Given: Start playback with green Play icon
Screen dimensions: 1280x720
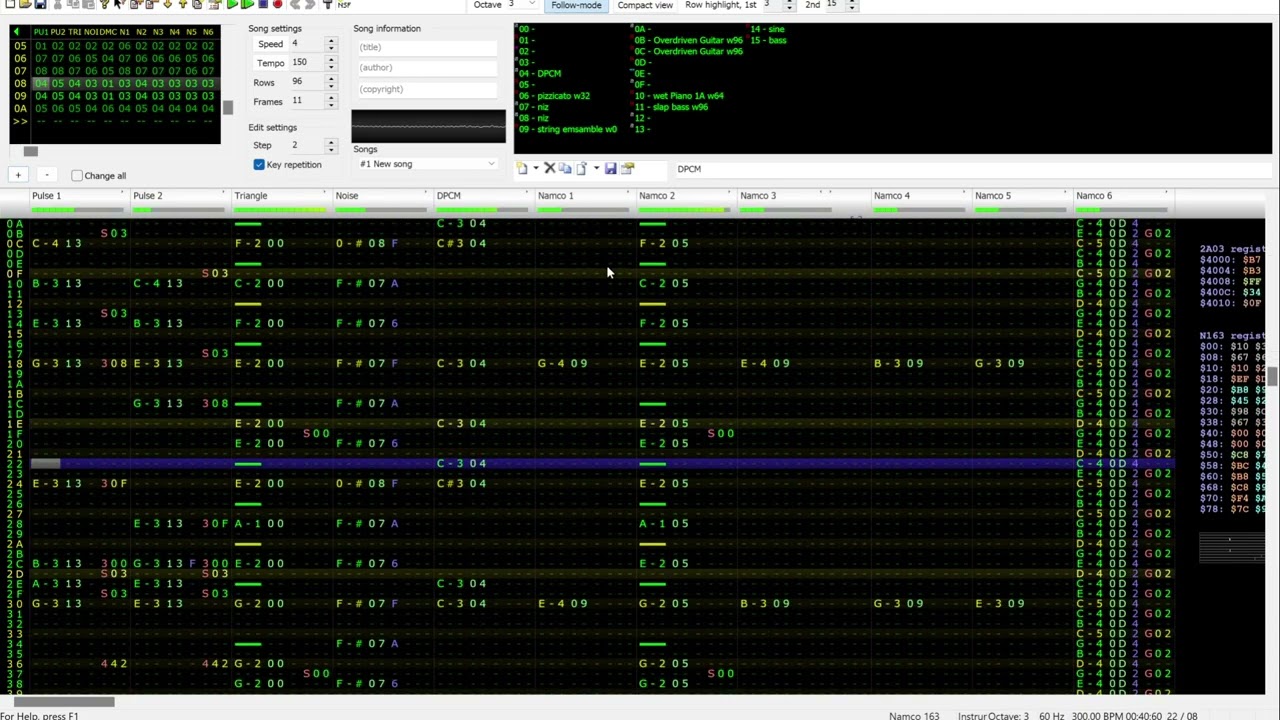Looking at the screenshot, I should click(x=232, y=4).
